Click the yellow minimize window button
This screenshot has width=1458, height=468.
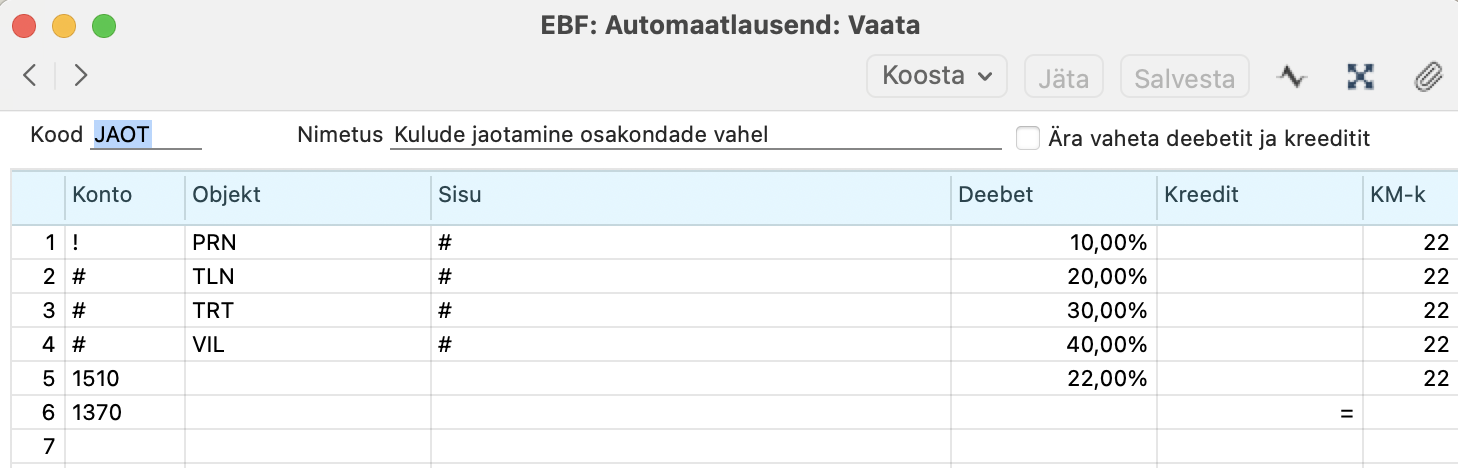pyautogui.click(x=64, y=25)
